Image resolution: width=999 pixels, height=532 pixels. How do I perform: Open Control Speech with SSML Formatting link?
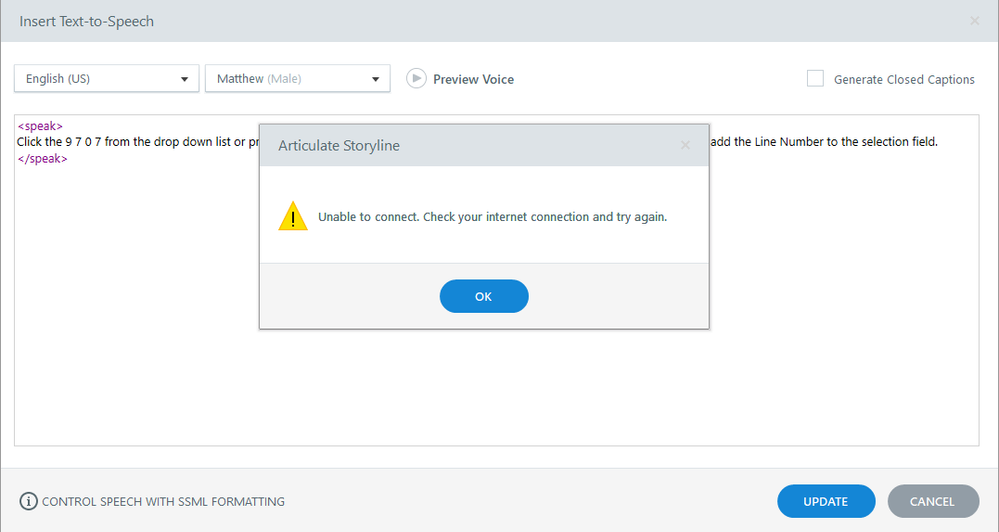coord(163,502)
